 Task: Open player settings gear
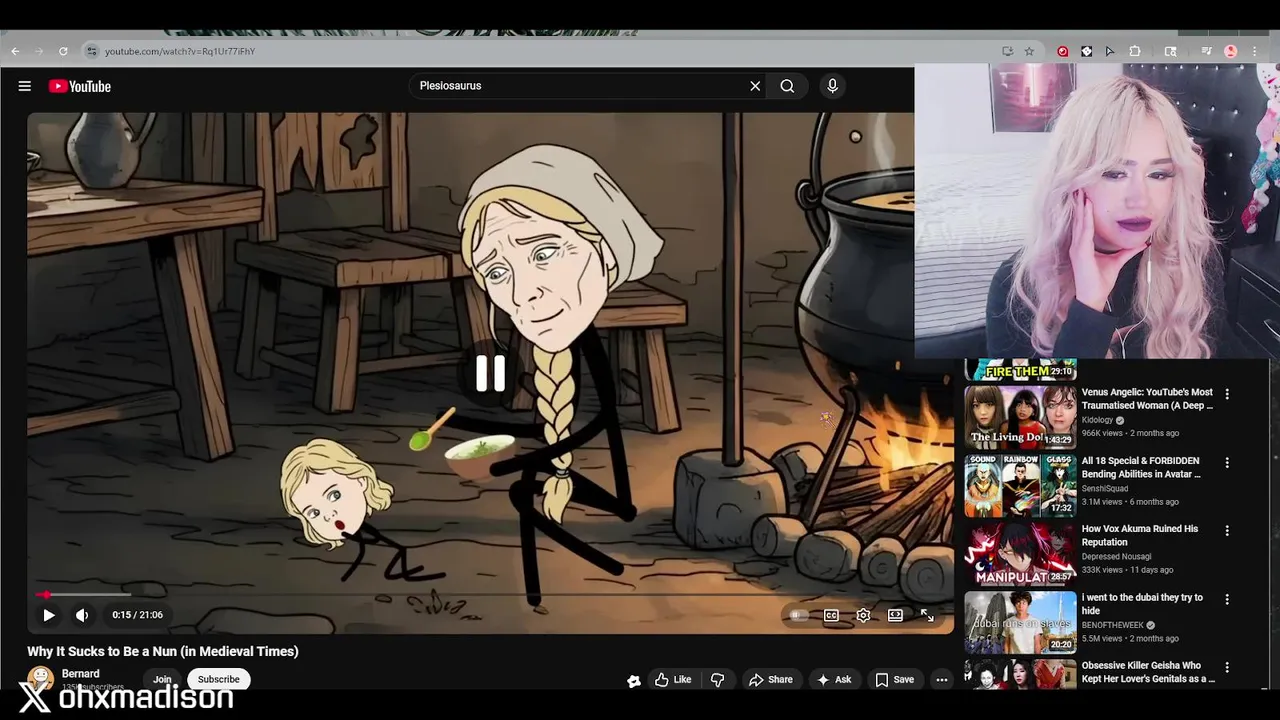[863, 615]
